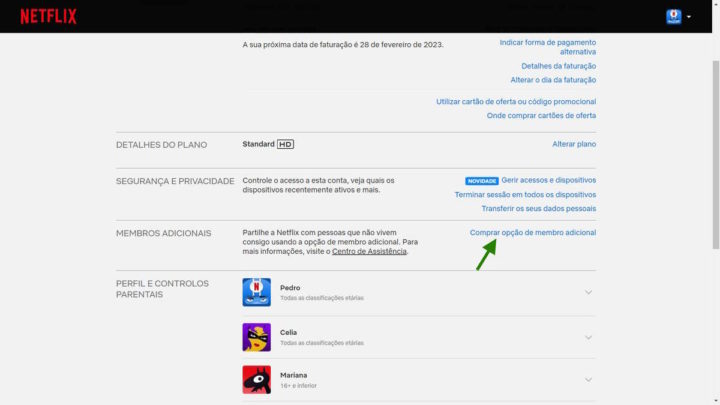This screenshot has width=720, height=405.
Task: Click the scrollbar down arrow
Action: click(715, 401)
